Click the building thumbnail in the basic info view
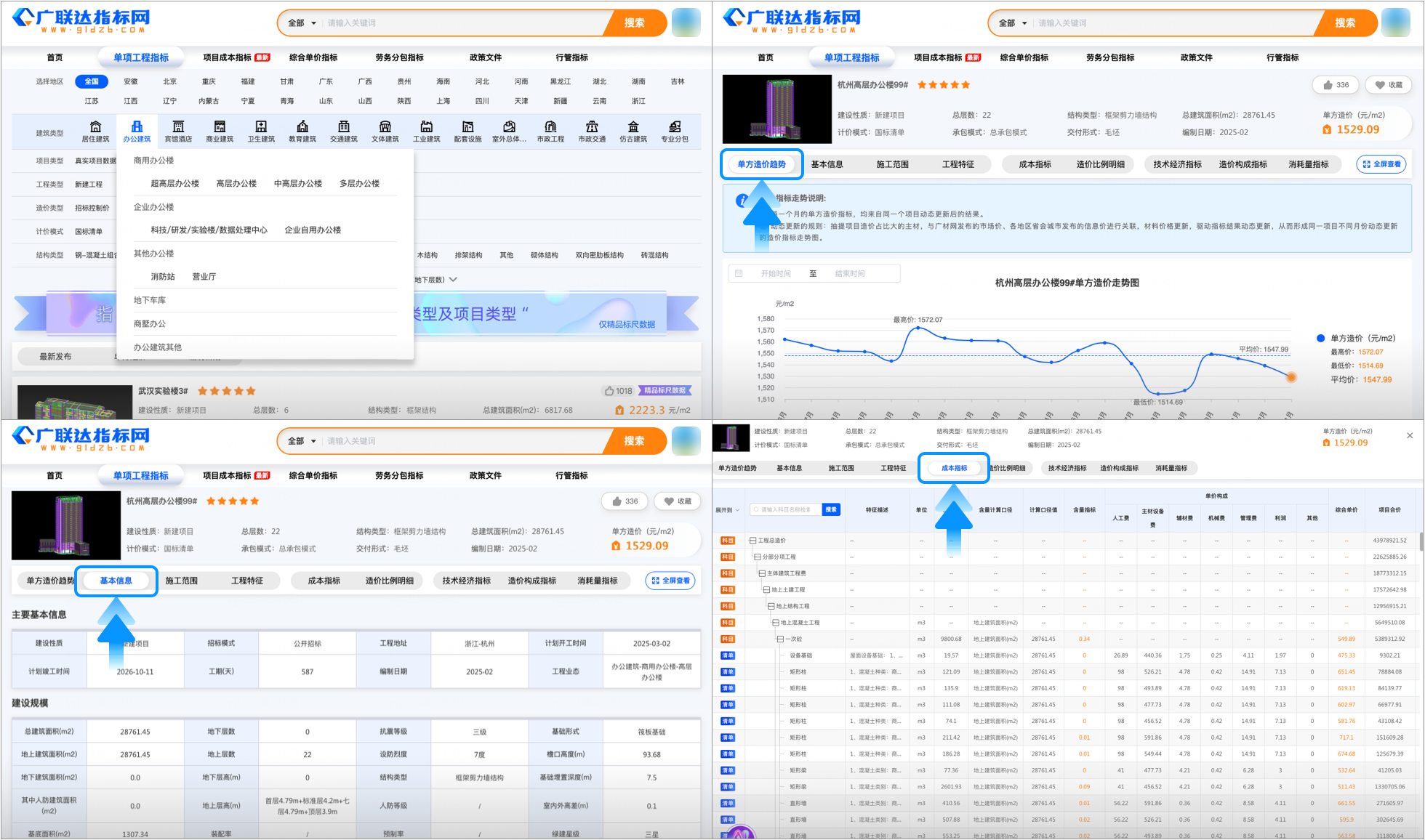Image resolution: width=1425 pixels, height=840 pixels. (66, 525)
